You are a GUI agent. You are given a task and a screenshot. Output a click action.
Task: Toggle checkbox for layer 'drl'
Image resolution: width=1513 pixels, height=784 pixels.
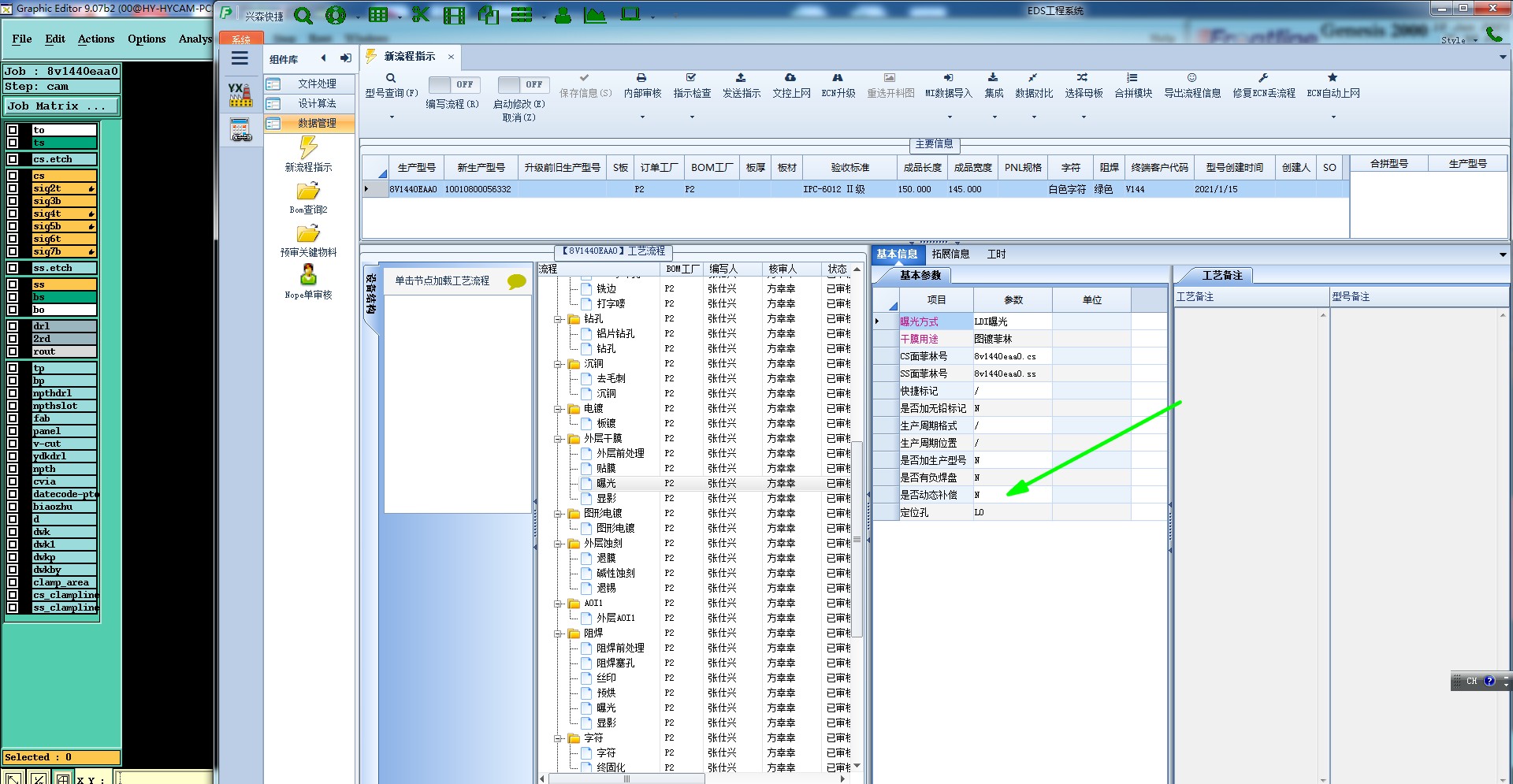pos(13,326)
